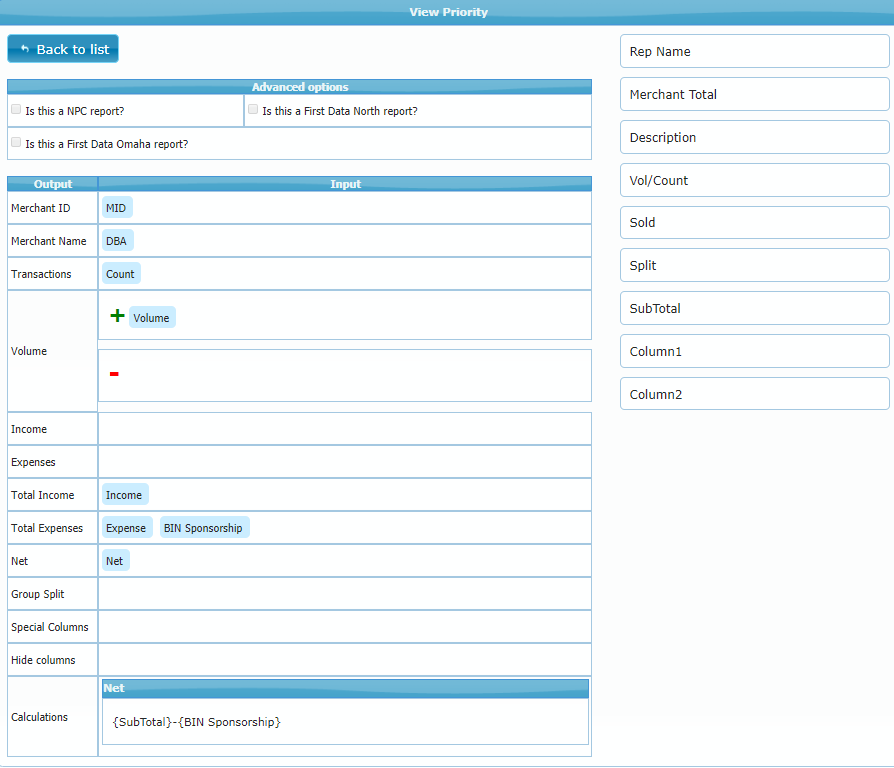Select the MID tag in Merchant ID row

pyautogui.click(x=116, y=208)
